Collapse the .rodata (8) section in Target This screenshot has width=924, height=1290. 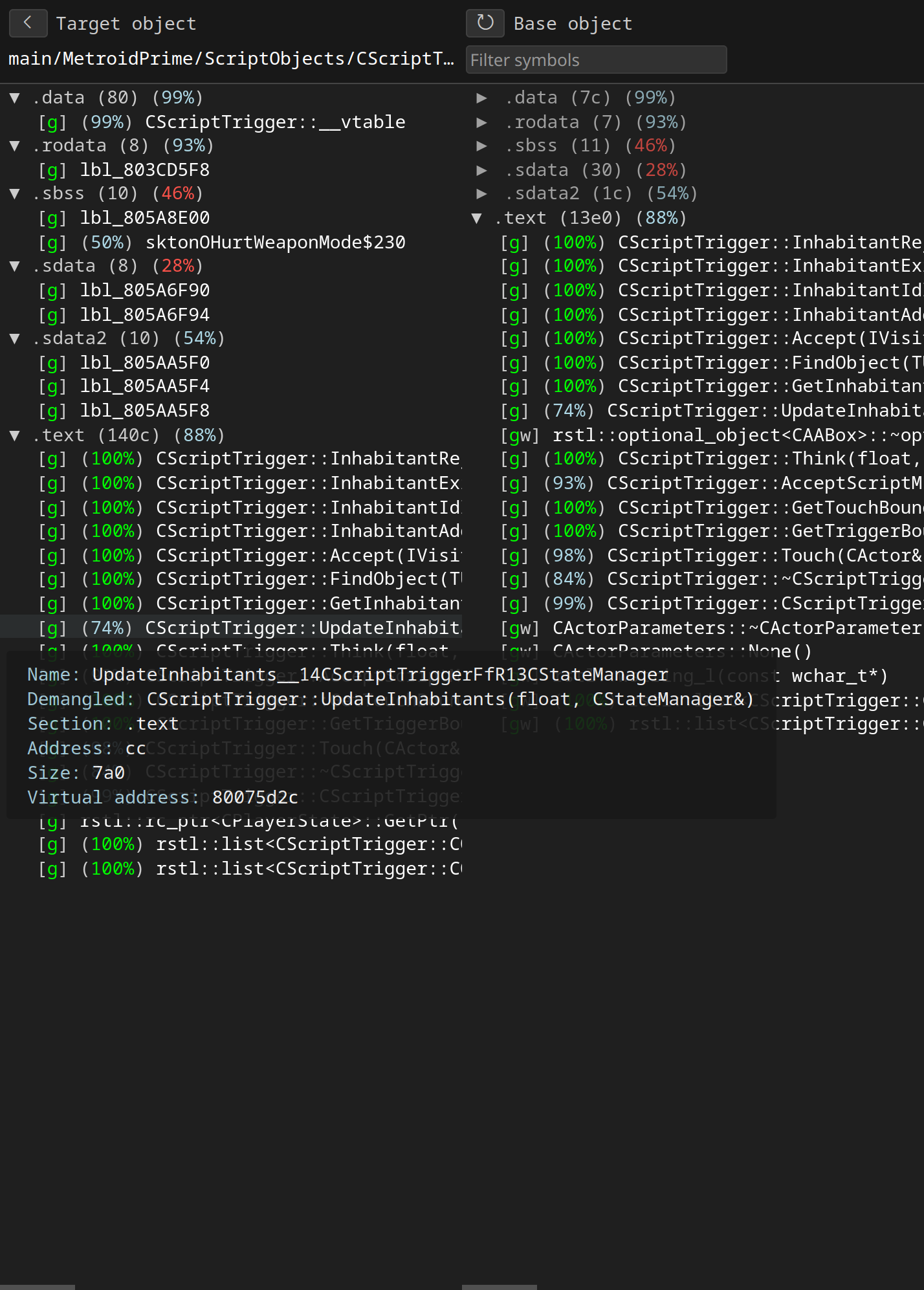[x=14, y=146]
